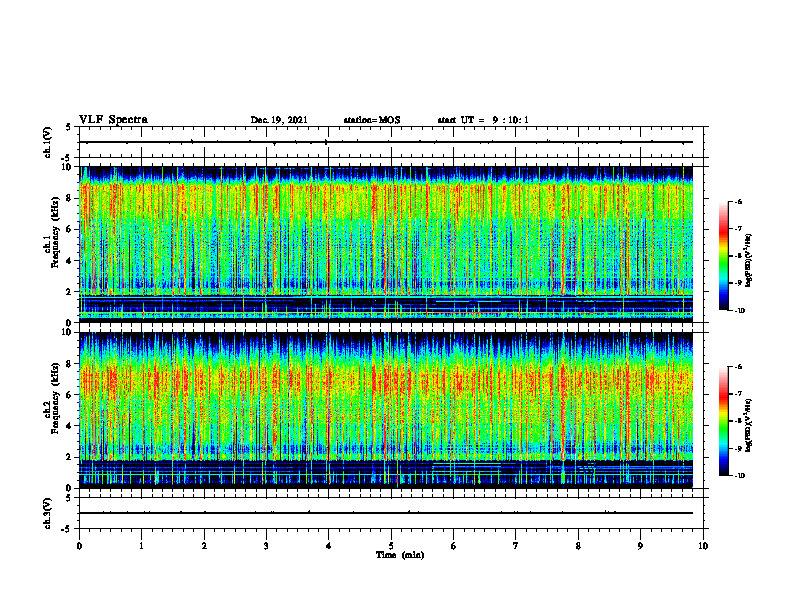The width and height of the screenshot is (792, 612).
Task: Click the ch.2 colorbar "log(PSD)" label
Action: [x=749, y=426]
